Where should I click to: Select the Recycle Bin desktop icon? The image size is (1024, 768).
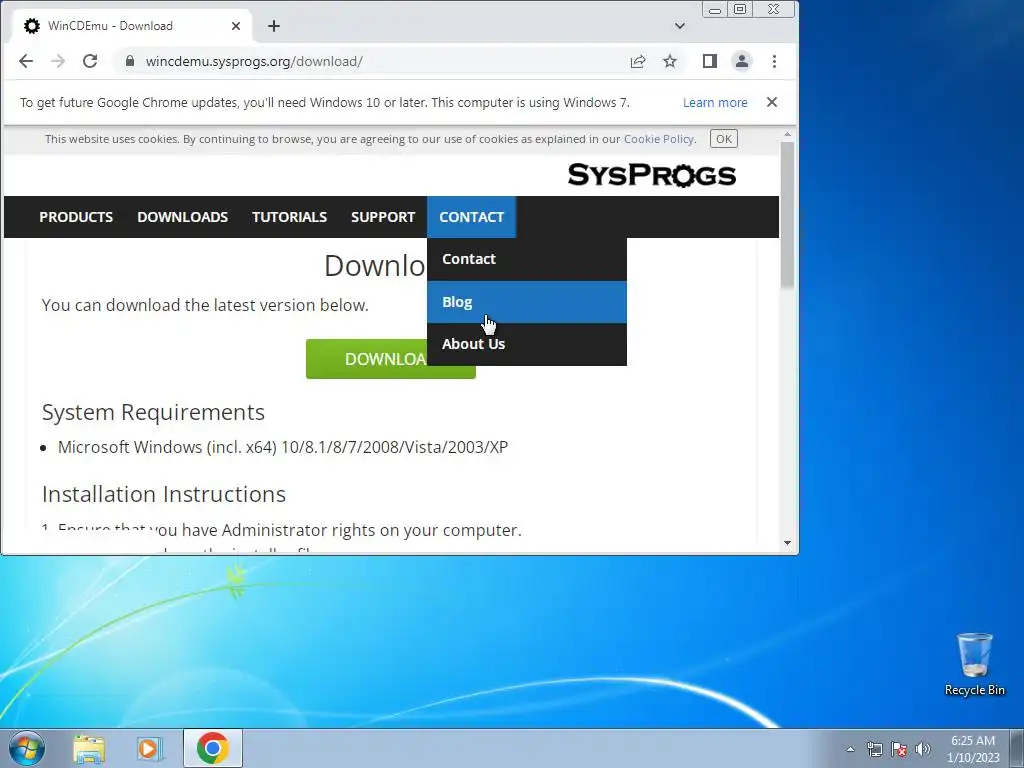[974, 664]
